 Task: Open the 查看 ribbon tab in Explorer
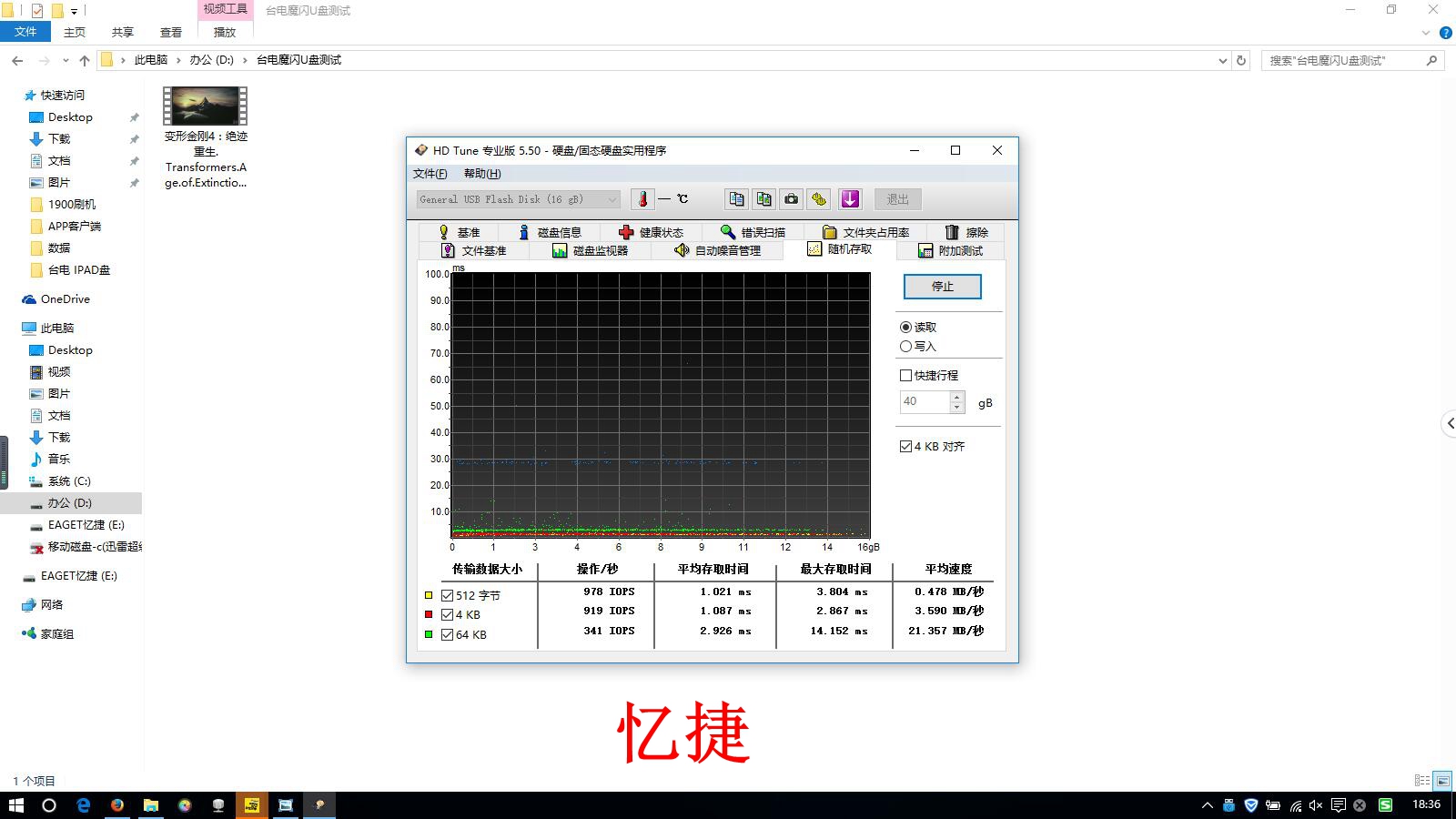click(x=171, y=32)
